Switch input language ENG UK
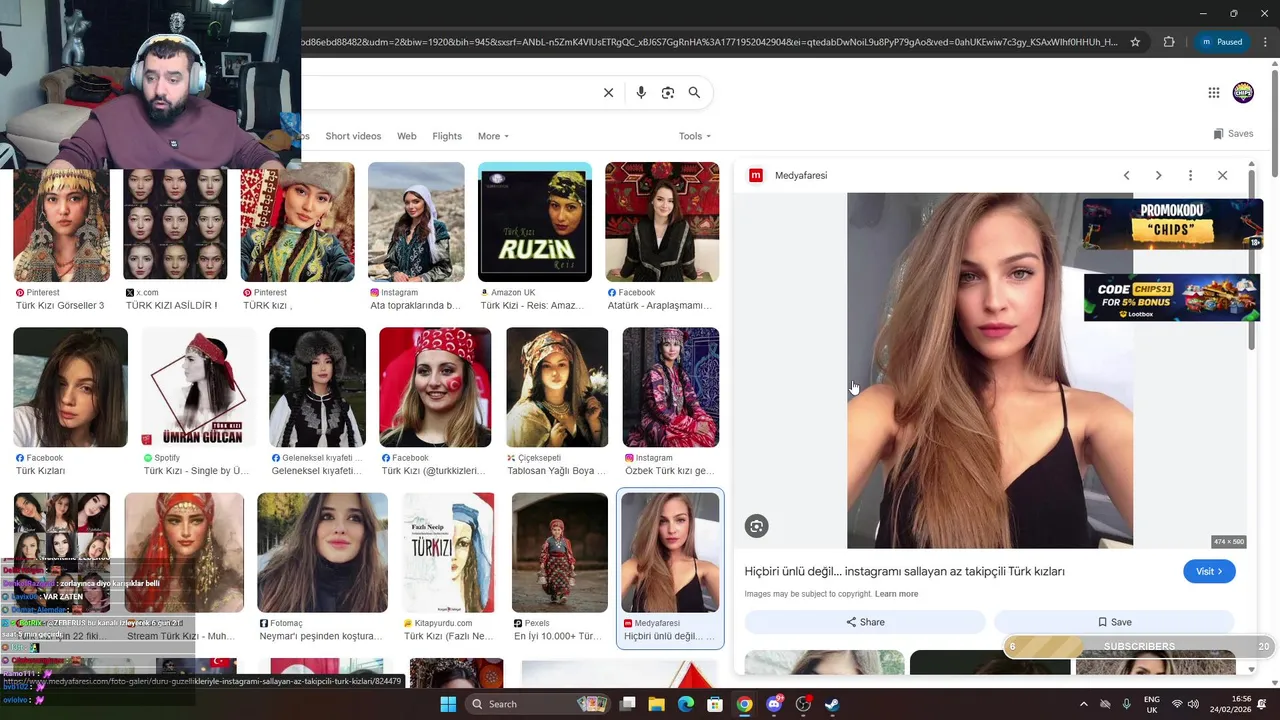The width and height of the screenshot is (1280, 720). click(1152, 704)
